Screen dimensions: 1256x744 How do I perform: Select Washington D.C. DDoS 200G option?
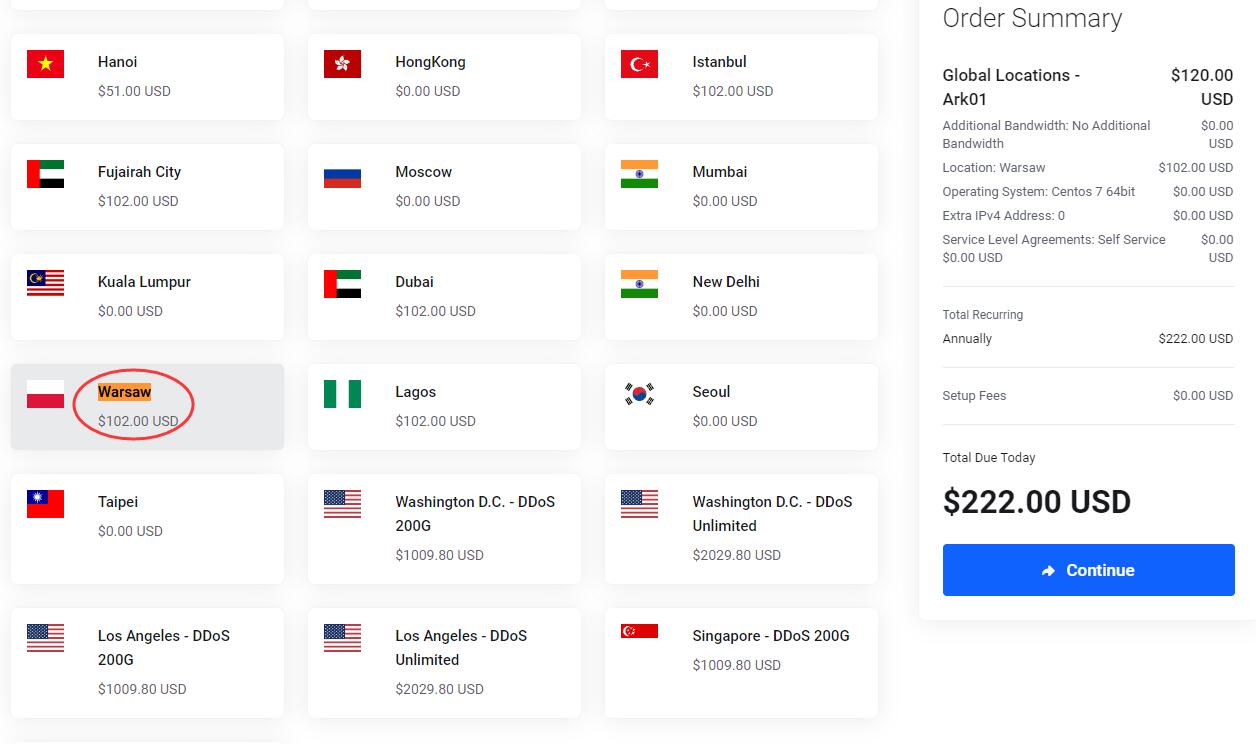tap(444, 528)
